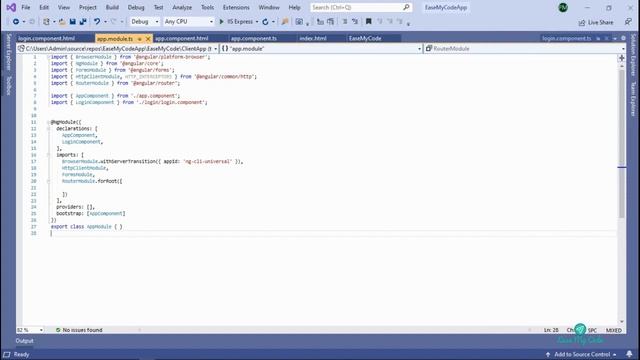
Task: Save the current file using the floppy icon
Action: tap(73, 22)
